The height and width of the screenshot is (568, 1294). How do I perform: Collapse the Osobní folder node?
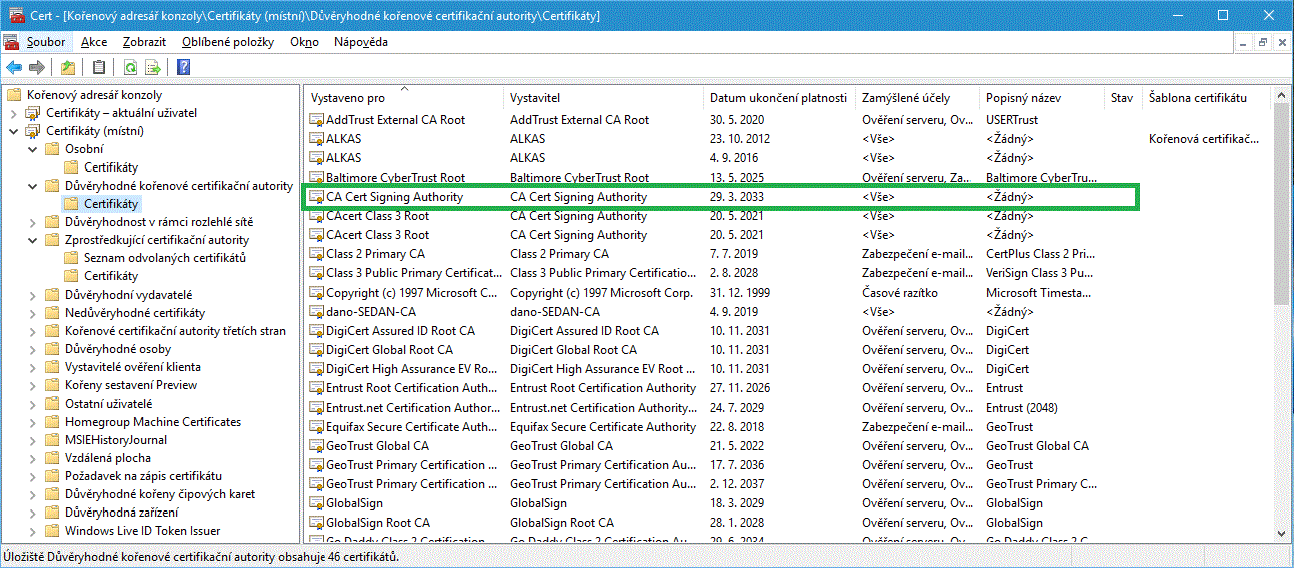[33, 149]
